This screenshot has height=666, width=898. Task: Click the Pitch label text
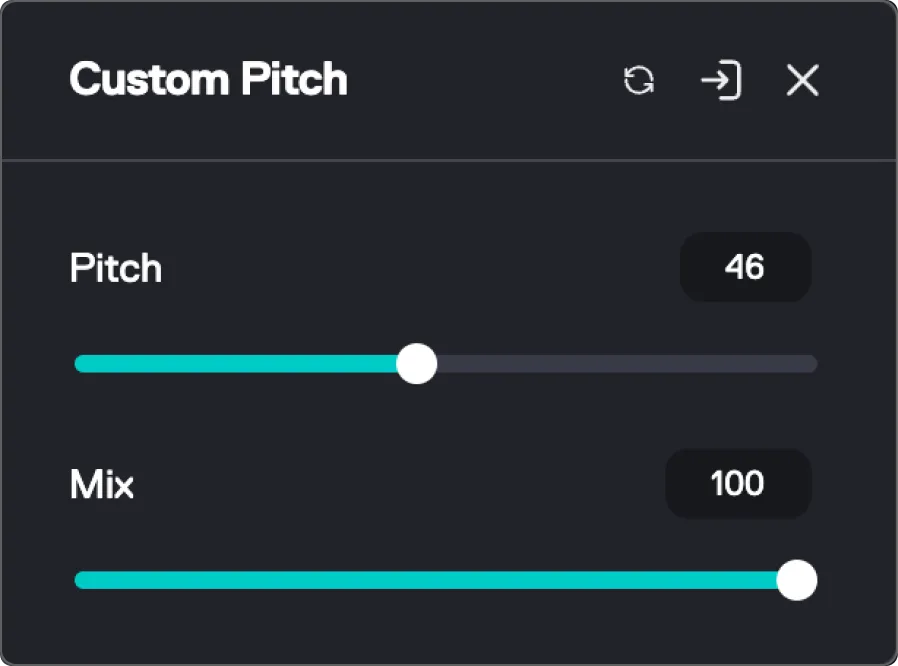(115, 268)
